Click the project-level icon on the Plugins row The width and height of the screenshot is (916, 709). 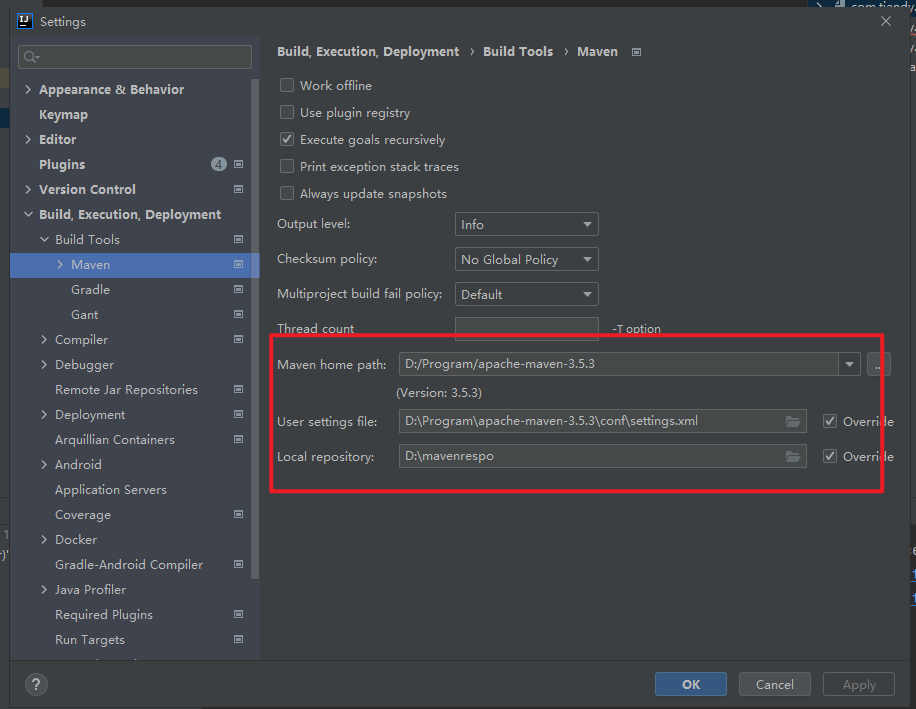pyautogui.click(x=238, y=164)
